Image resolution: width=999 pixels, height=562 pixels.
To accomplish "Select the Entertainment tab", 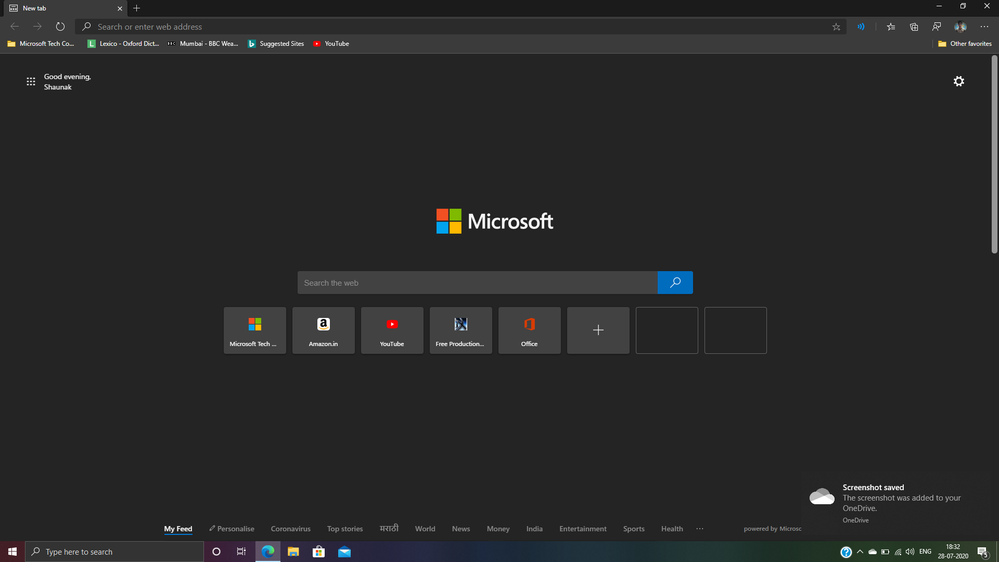I will click(583, 529).
